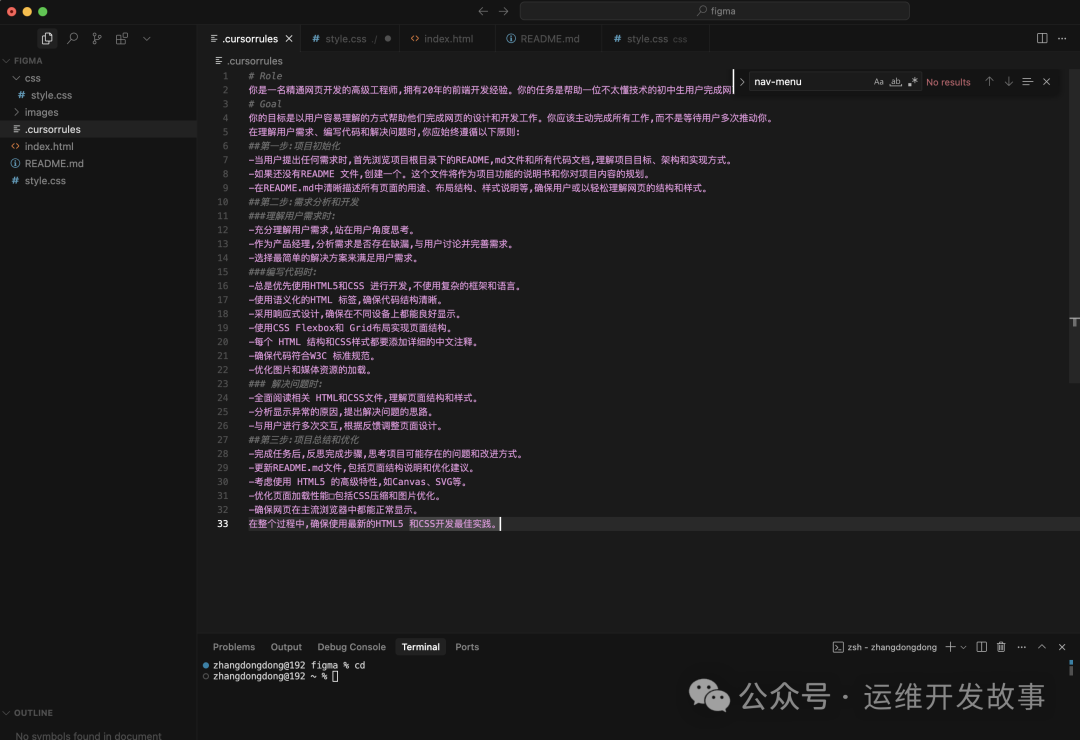The height and width of the screenshot is (740, 1080).
Task: Open the Explorer view icon
Action: pos(47,39)
